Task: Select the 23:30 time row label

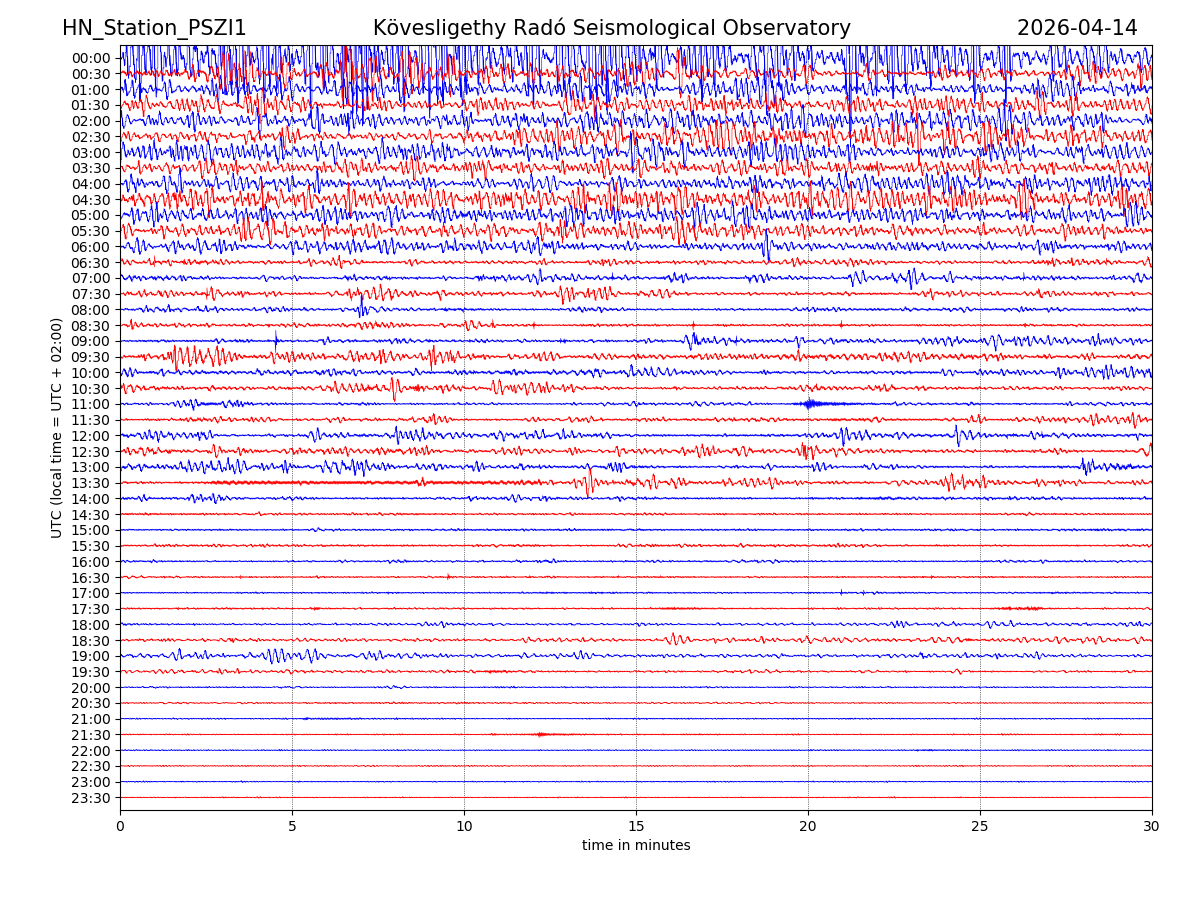Action: coord(90,798)
